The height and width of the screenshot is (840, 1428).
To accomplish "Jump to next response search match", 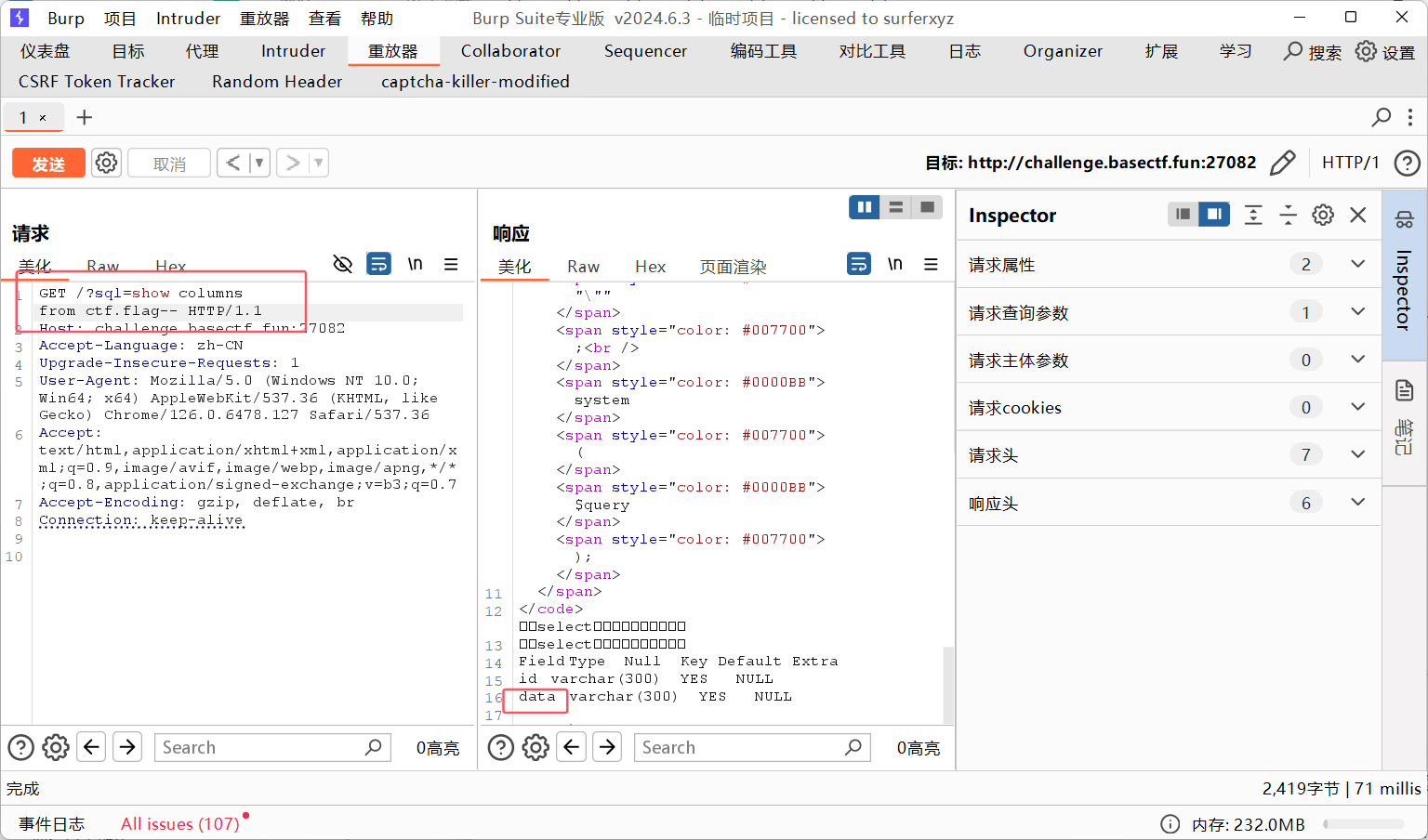I will click(x=607, y=747).
